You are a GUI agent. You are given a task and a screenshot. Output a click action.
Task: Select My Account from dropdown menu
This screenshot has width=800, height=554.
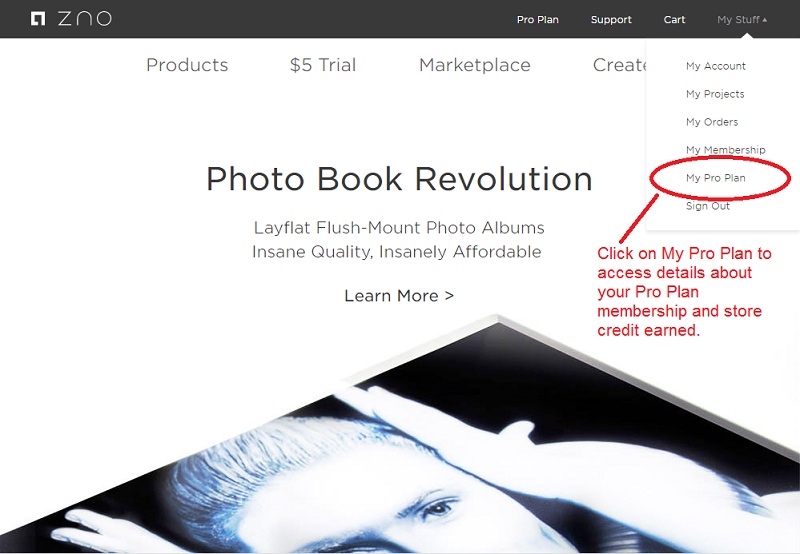coord(715,66)
